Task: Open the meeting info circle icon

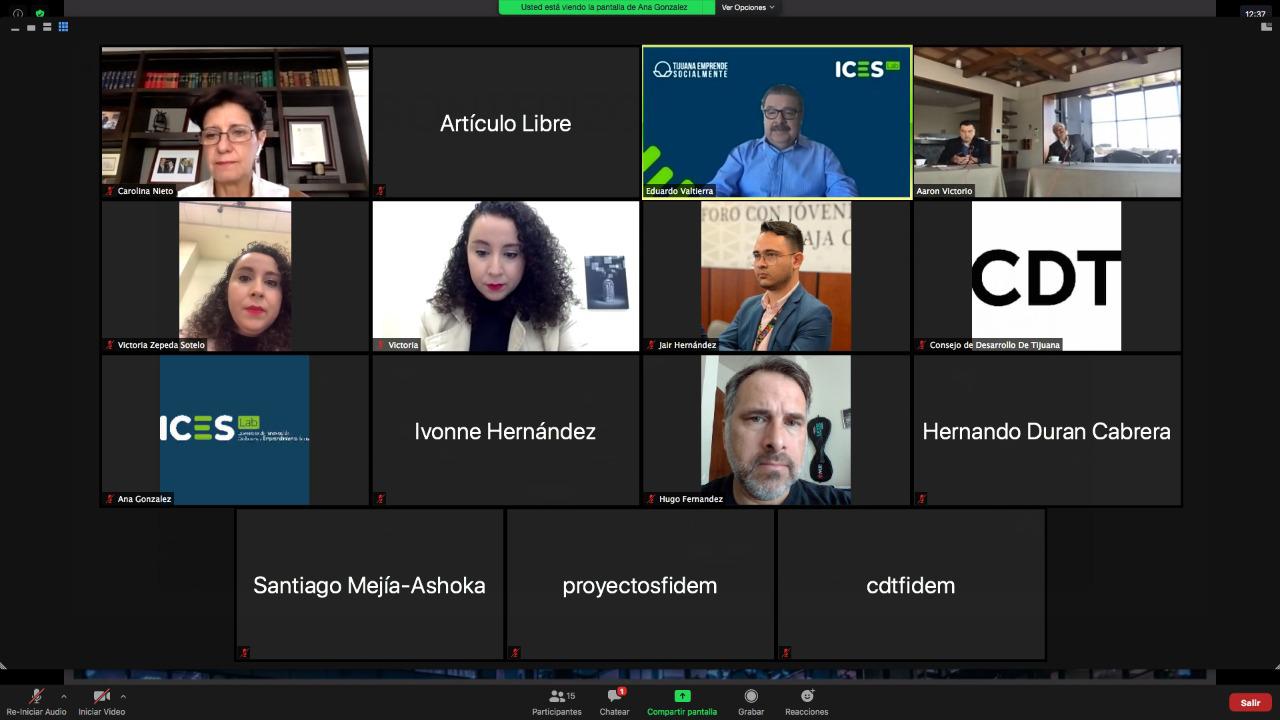Action: click(x=17, y=13)
